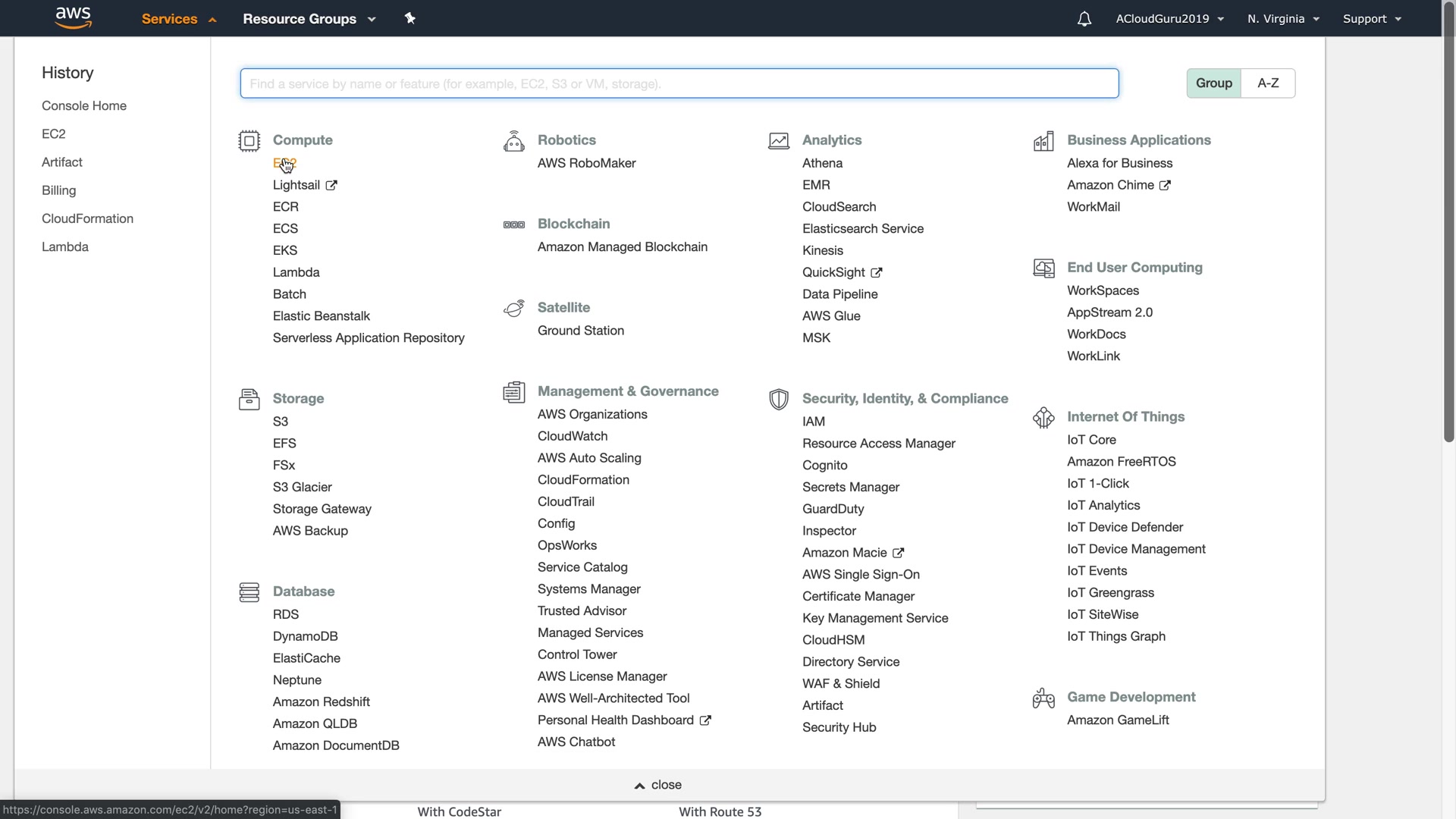Click the find a service search field
The width and height of the screenshot is (1456, 819).
[x=679, y=83]
